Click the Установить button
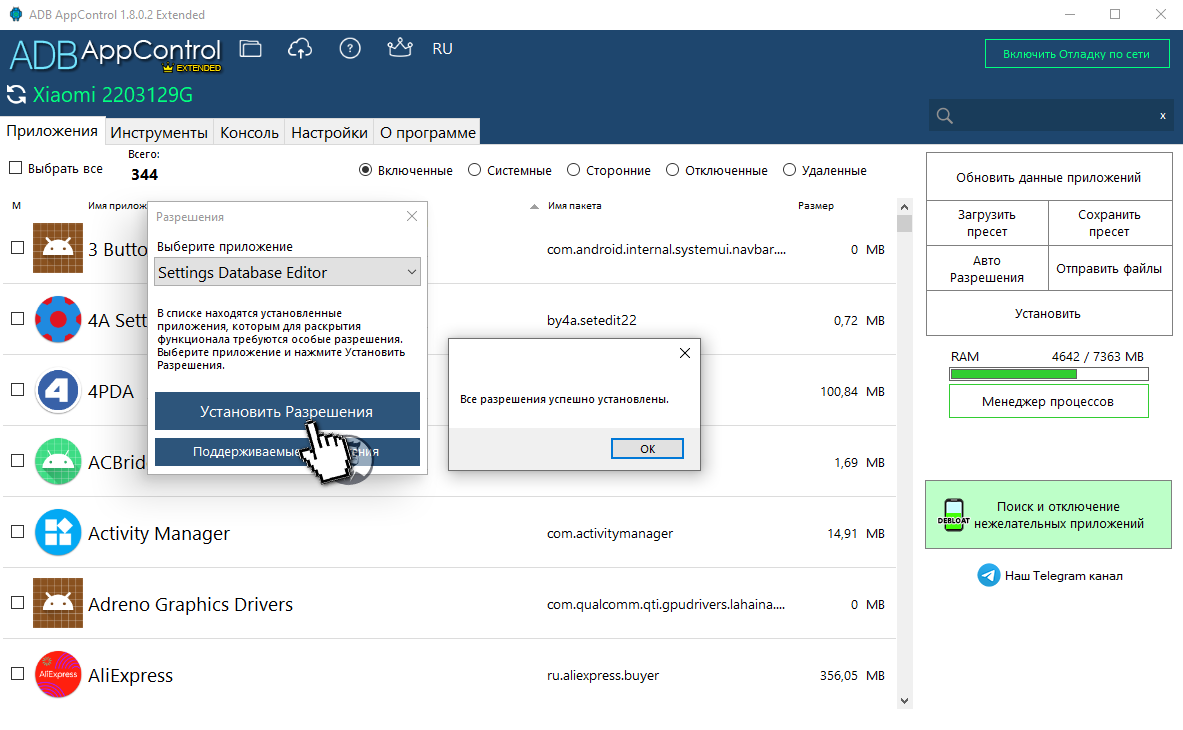1183x730 pixels. 1049,313
